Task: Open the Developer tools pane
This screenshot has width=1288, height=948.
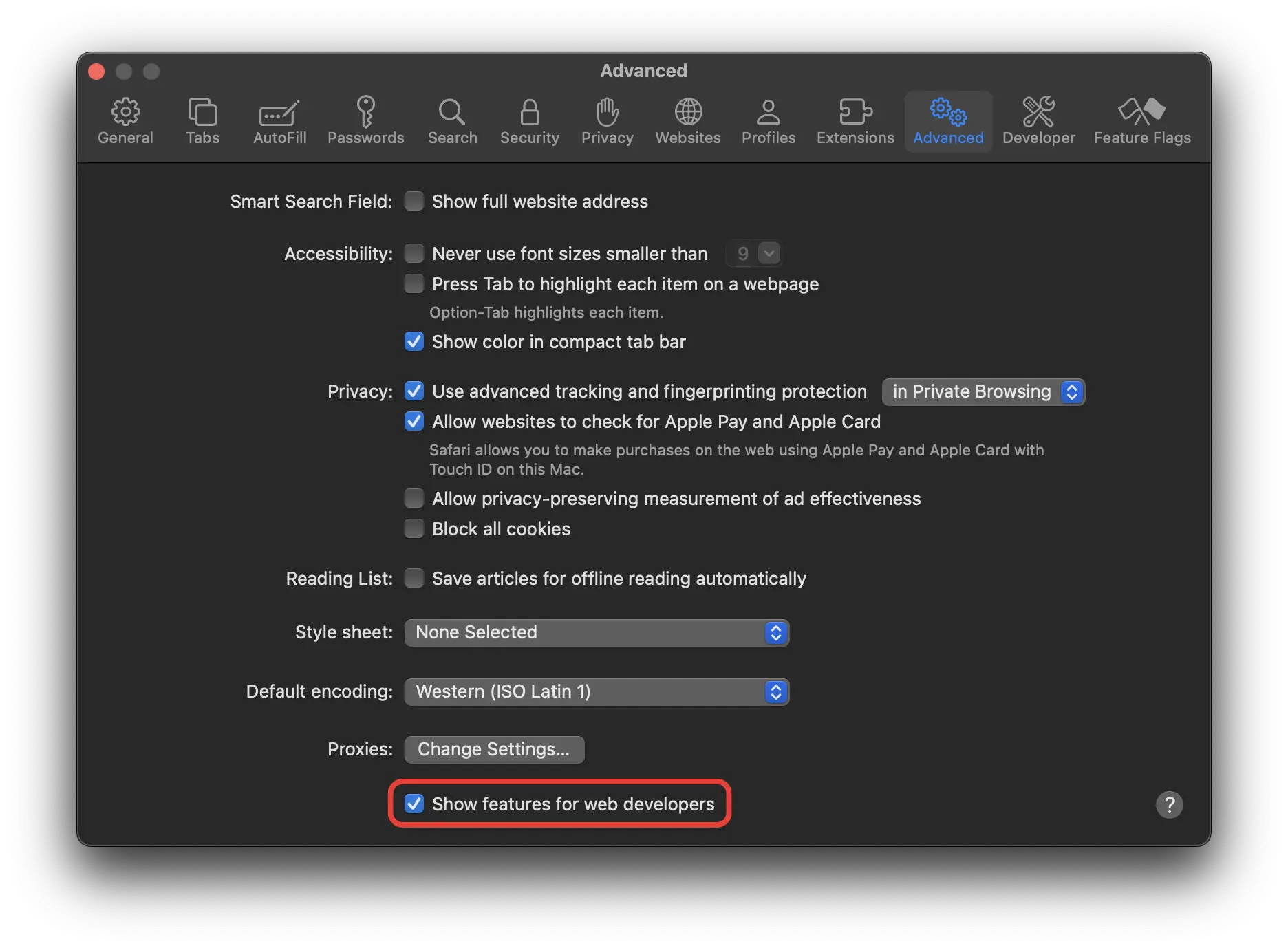Action: 1038,121
